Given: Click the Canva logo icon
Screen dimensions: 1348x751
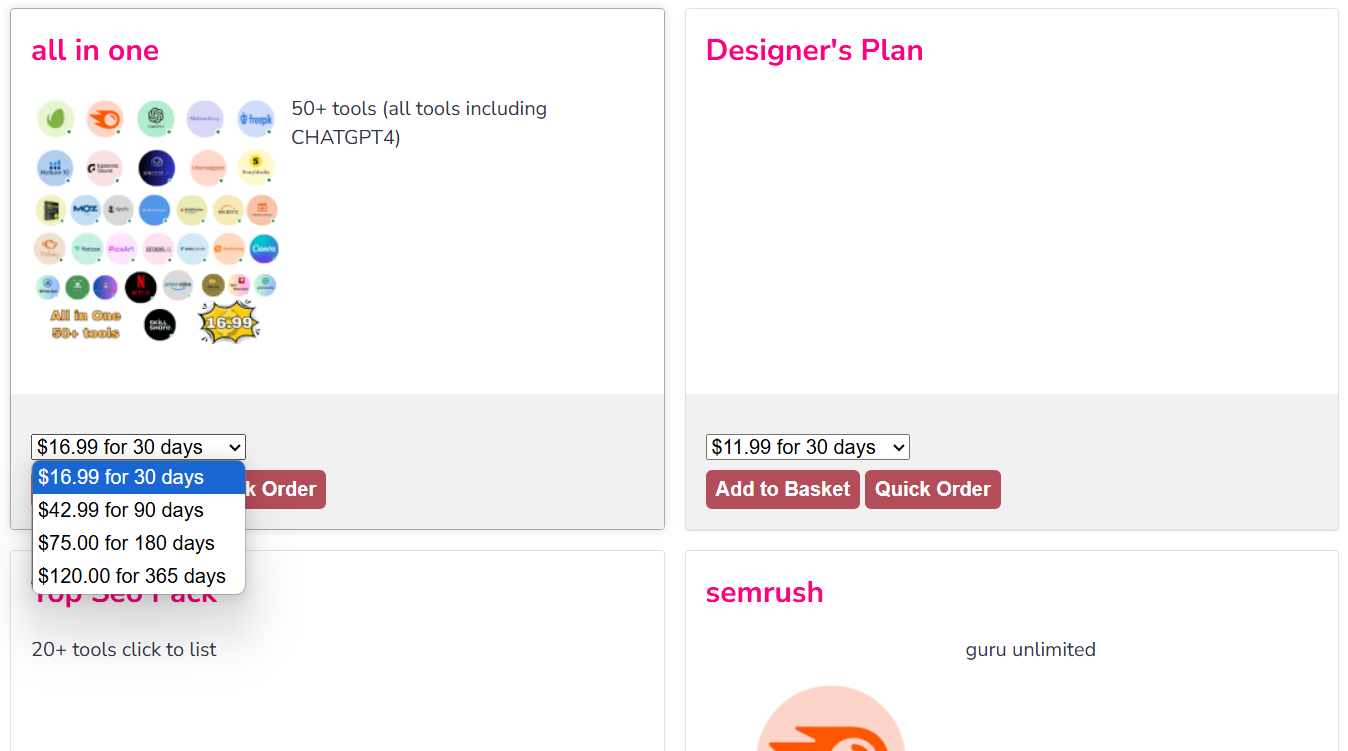Looking at the screenshot, I should 264,249.
